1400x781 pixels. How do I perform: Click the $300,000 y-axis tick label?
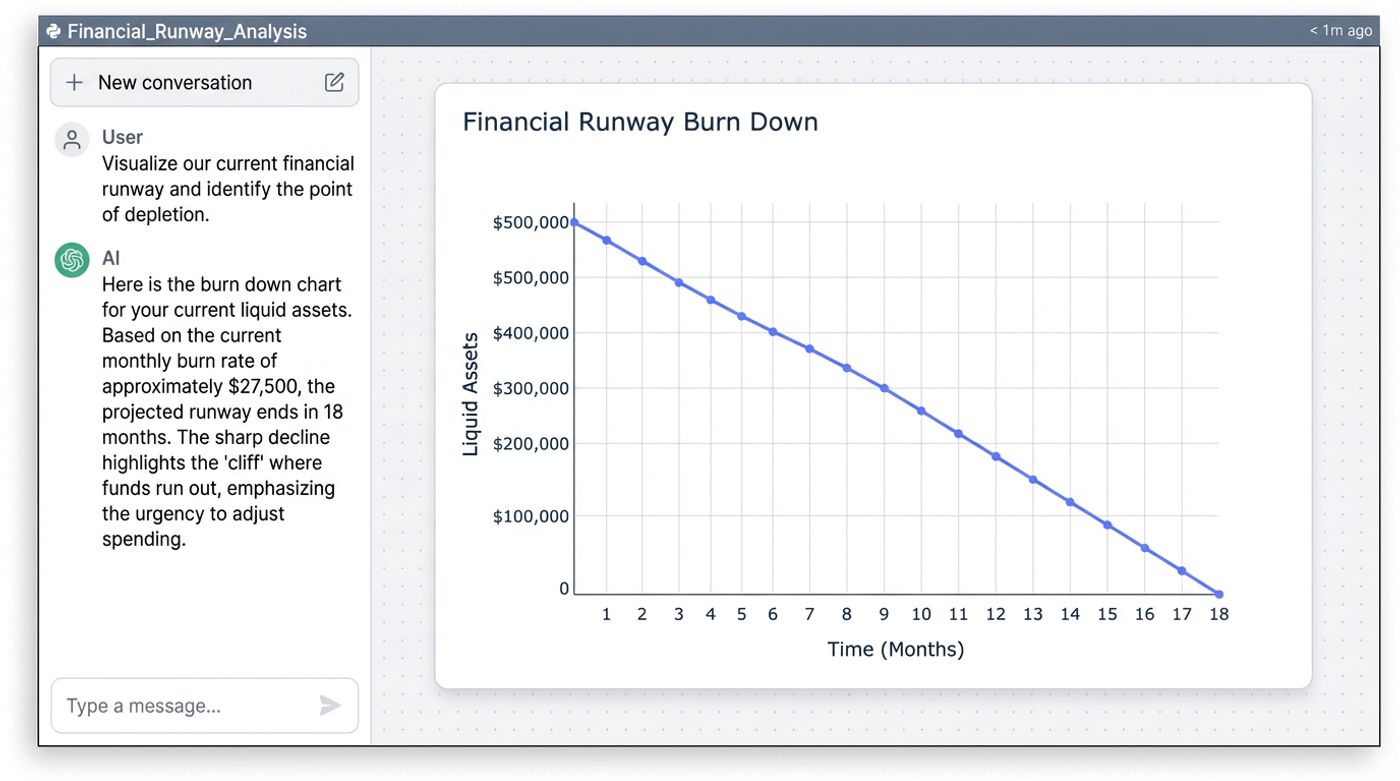pos(530,388)
